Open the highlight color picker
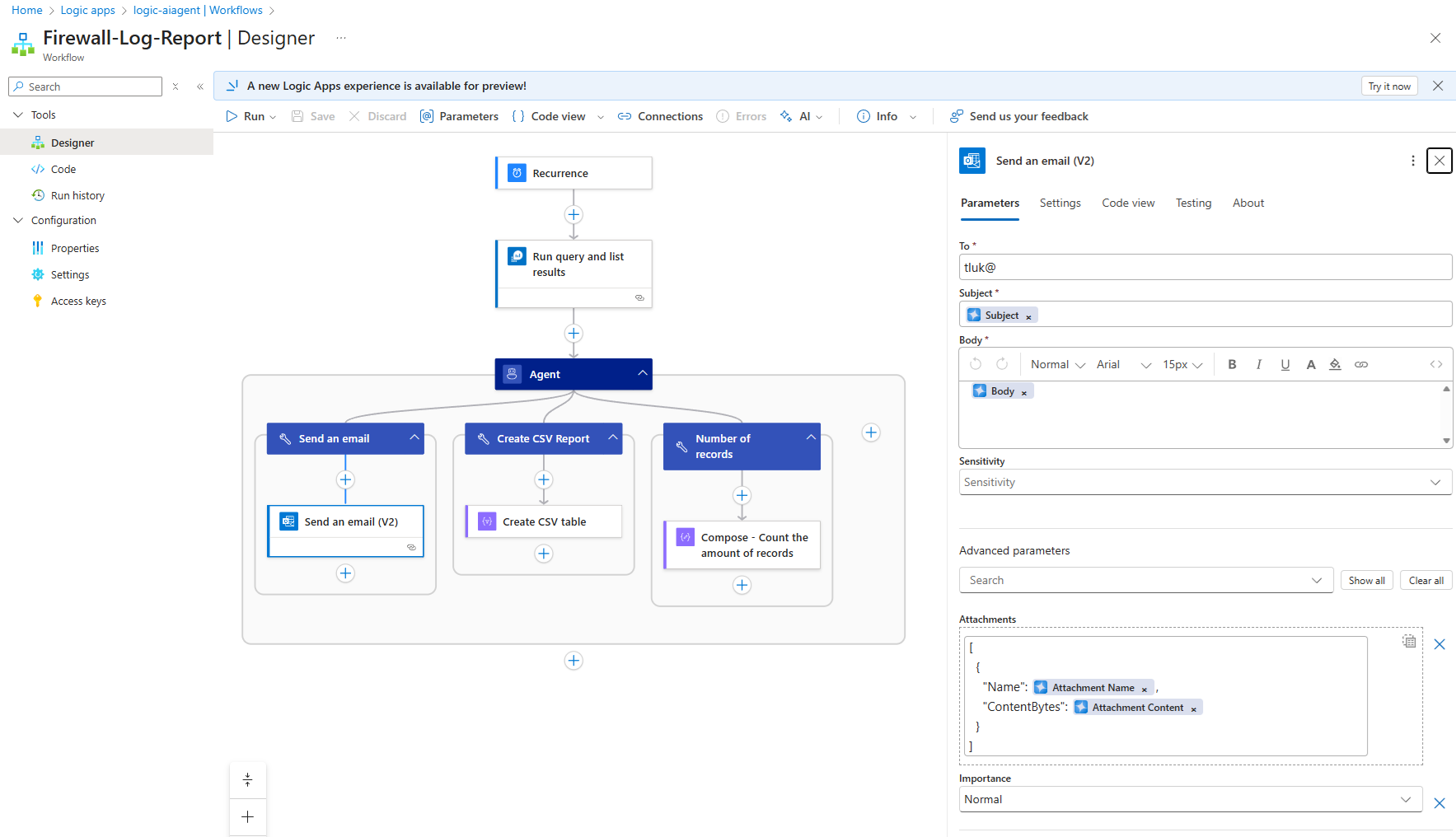This screenshot has height=837, width=1456. [1335, 364]
